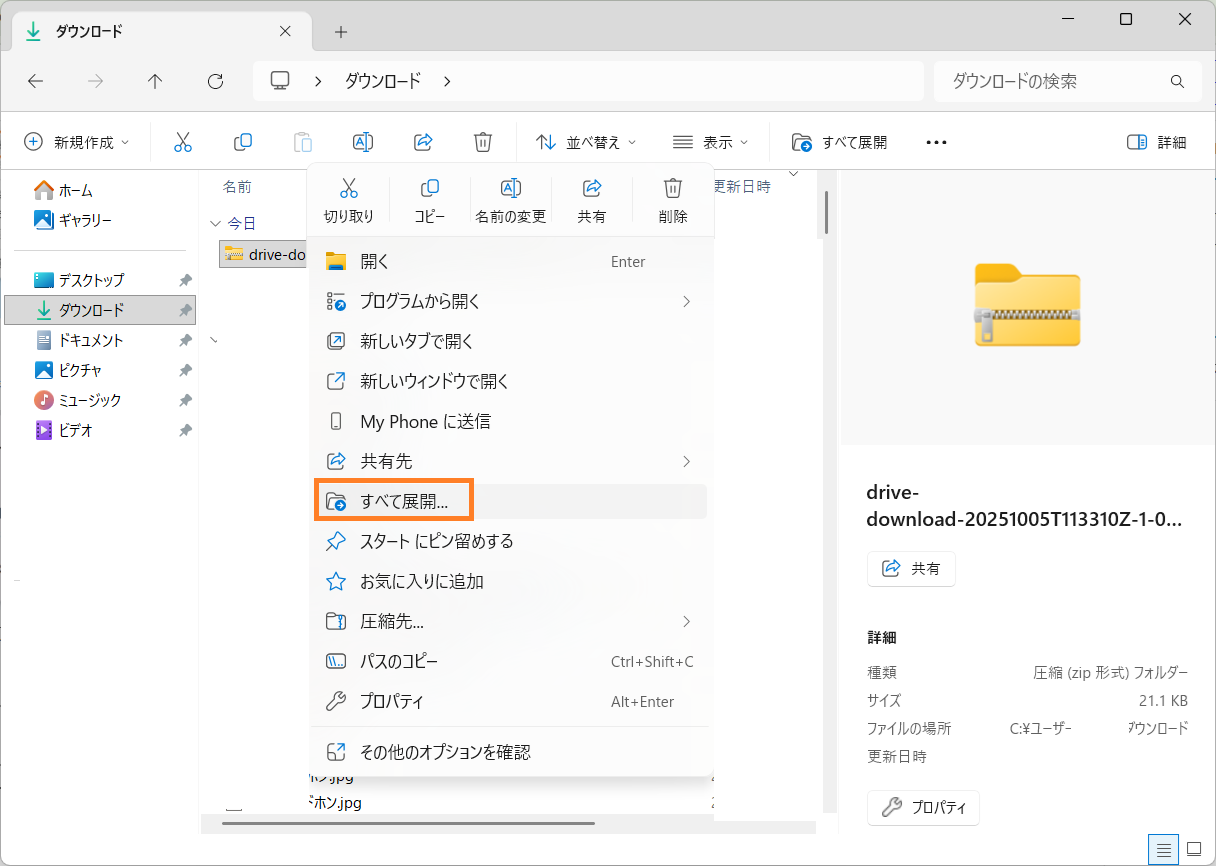The width and height of the screenshot is (1216, 866).
Task: Click the プロパティ button in details pane
Action: [923, 807]
